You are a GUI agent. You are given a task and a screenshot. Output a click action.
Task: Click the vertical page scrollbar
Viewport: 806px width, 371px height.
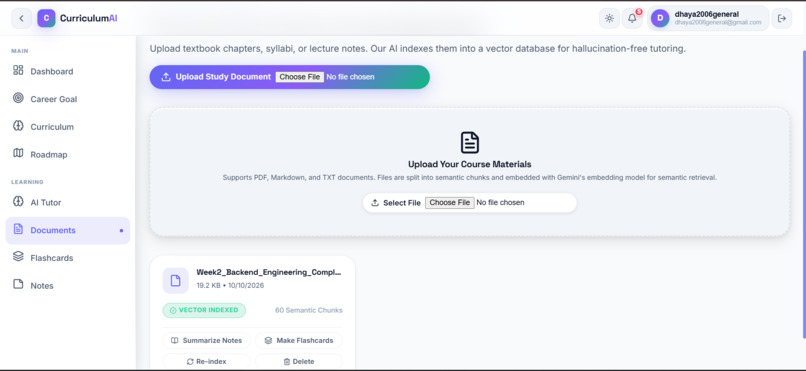[x=804, y=194]
